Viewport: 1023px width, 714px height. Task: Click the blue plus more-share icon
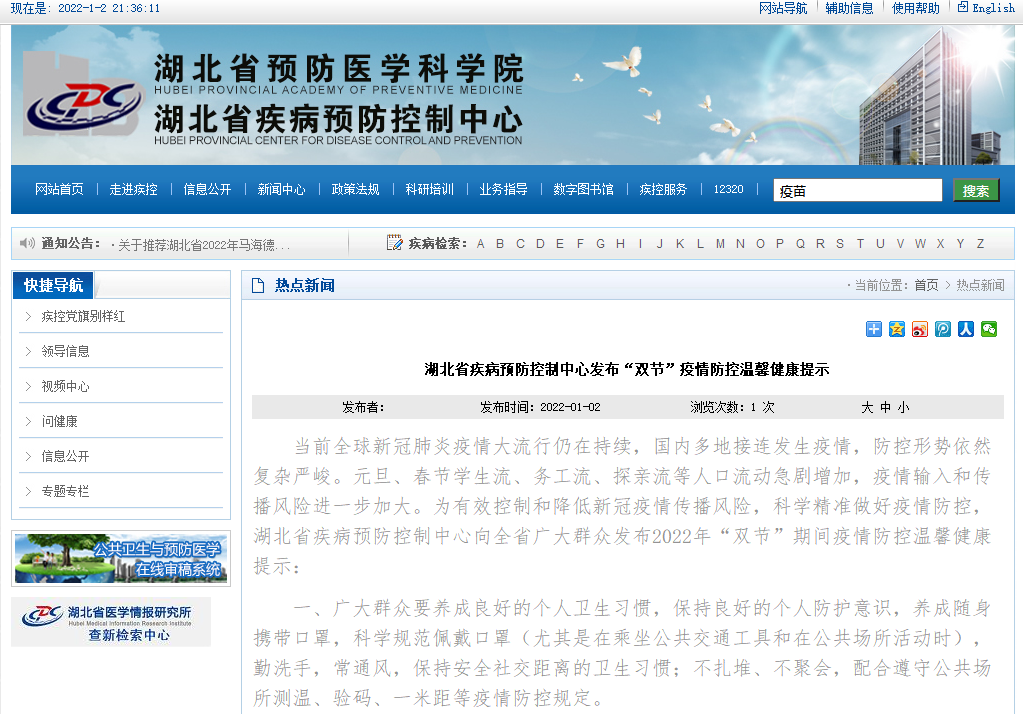point(874,329)
